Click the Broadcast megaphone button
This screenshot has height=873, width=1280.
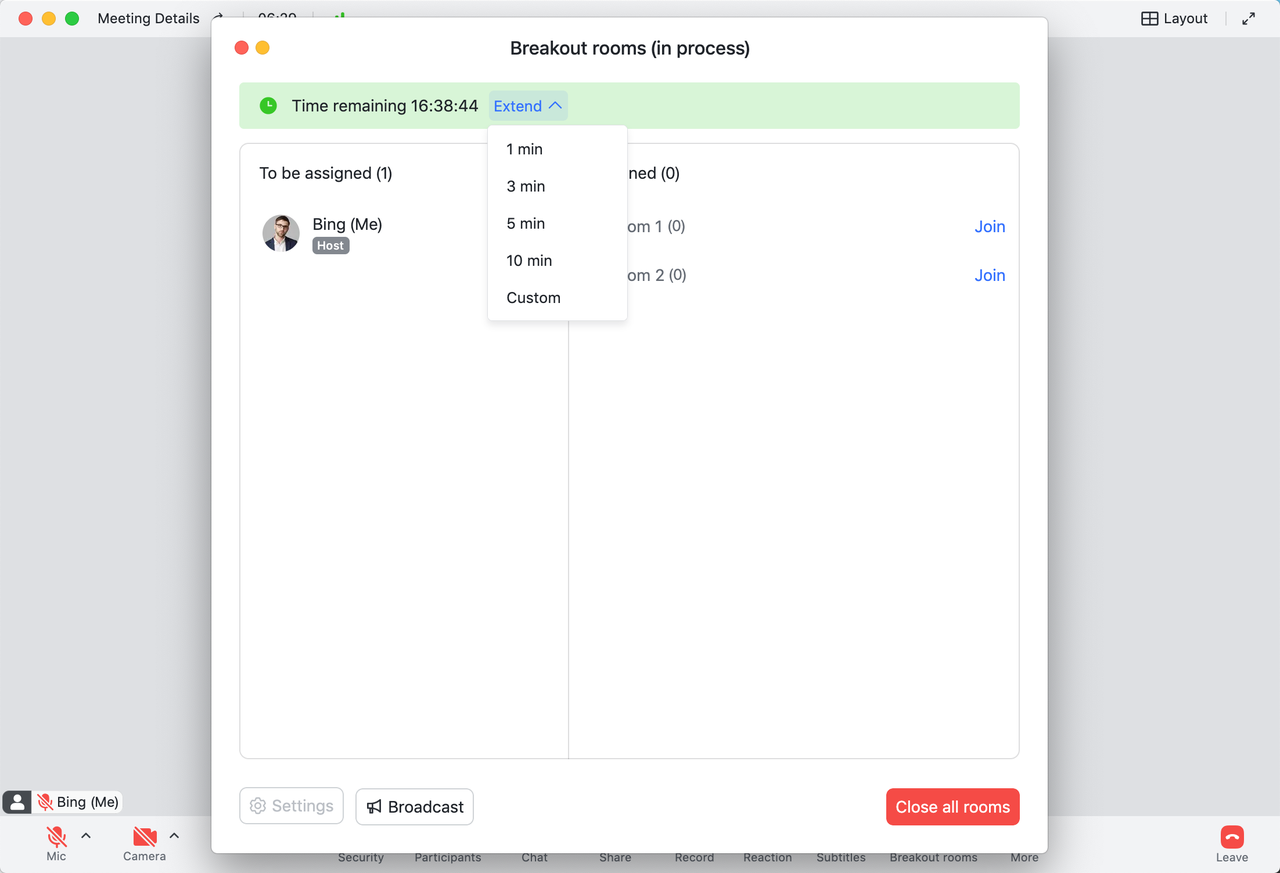(x=414, y=807)
